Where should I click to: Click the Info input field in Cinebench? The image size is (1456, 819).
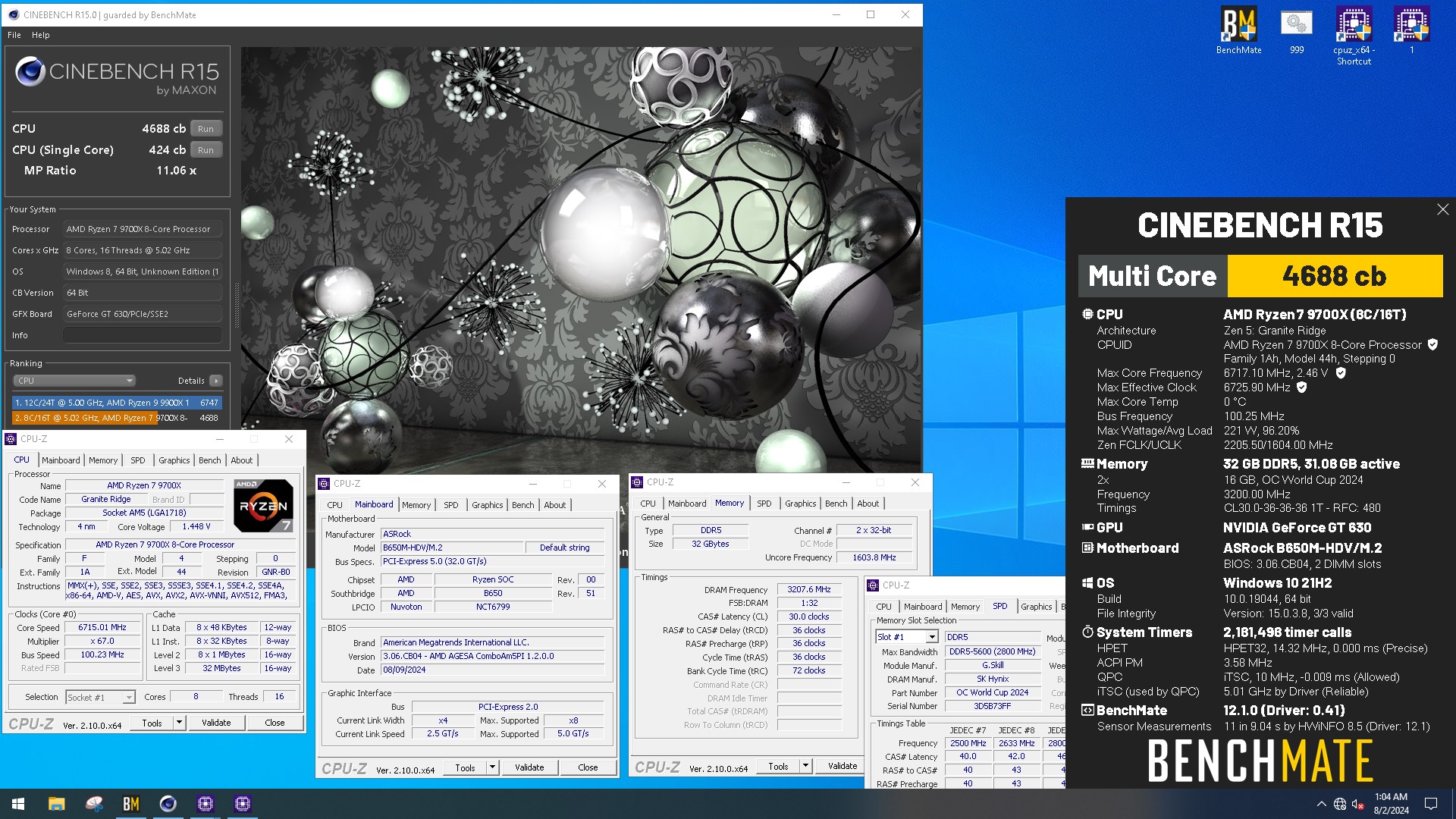143,335
